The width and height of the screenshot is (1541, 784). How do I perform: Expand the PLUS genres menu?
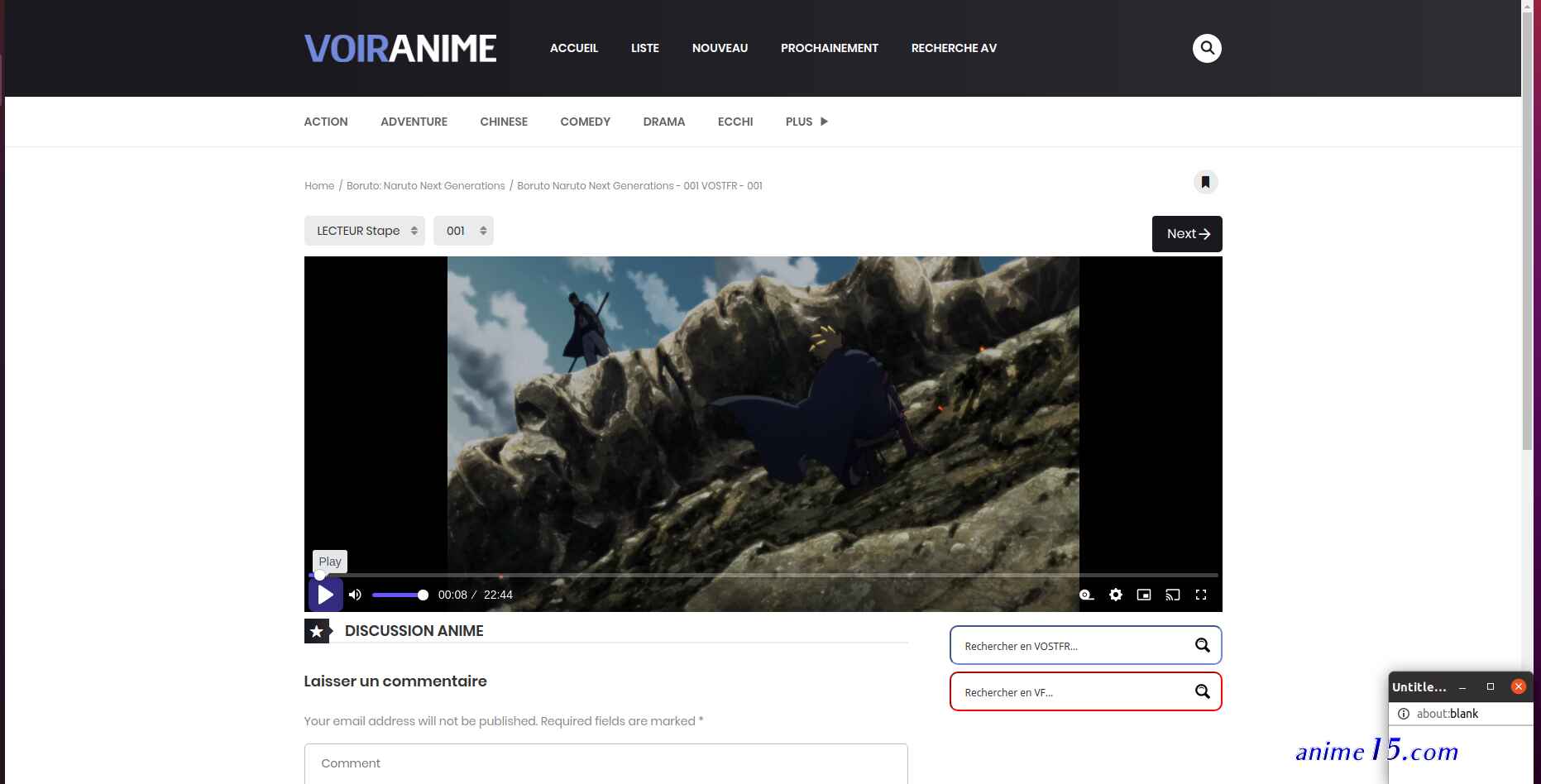806,122
